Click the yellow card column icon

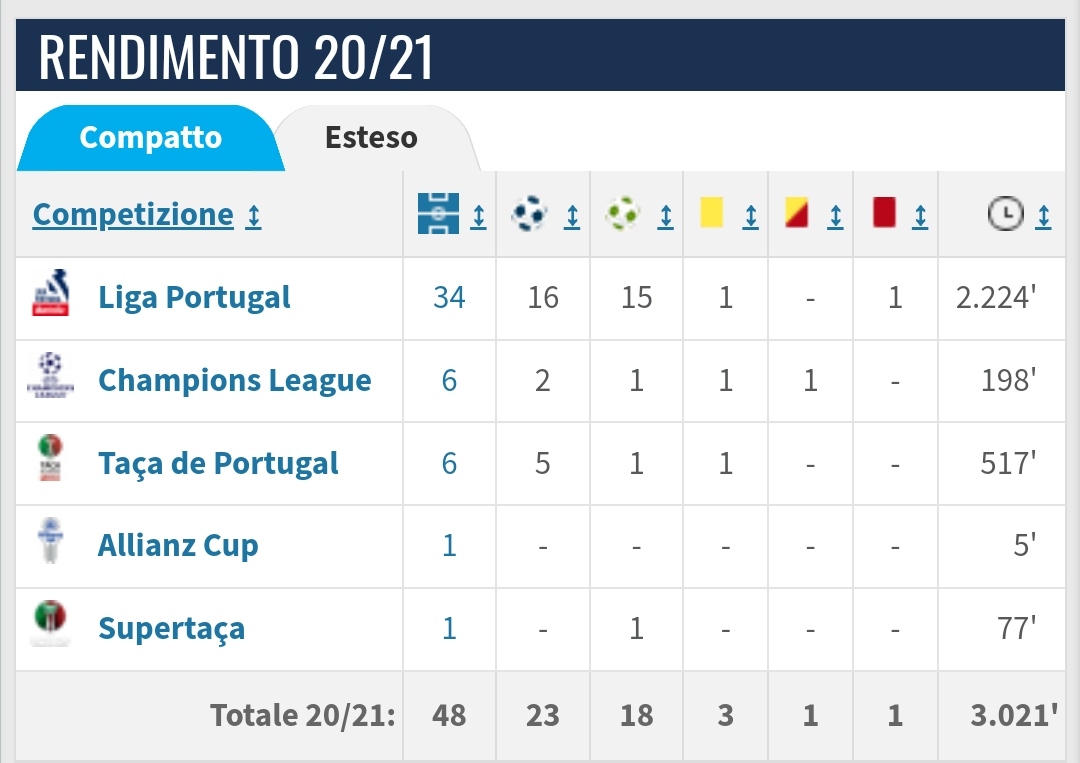712,212
